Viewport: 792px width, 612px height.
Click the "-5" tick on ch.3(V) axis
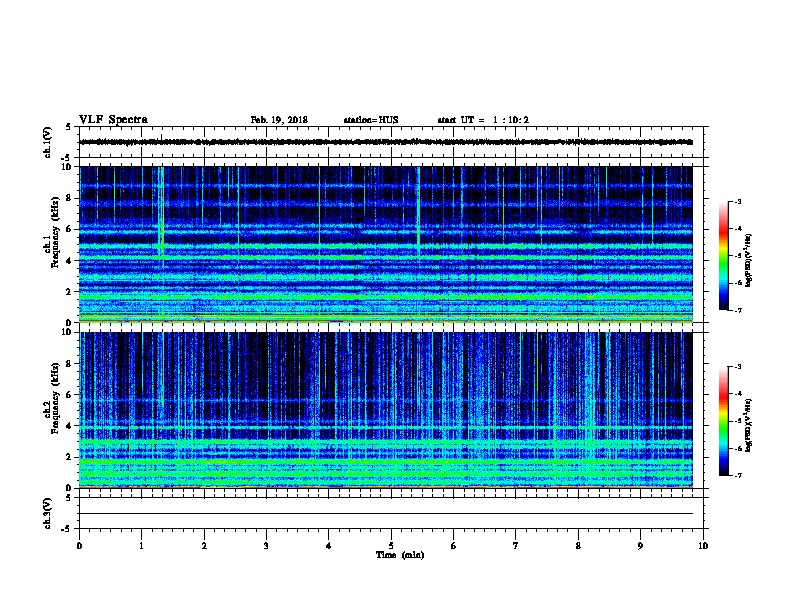tap(66, 529)
